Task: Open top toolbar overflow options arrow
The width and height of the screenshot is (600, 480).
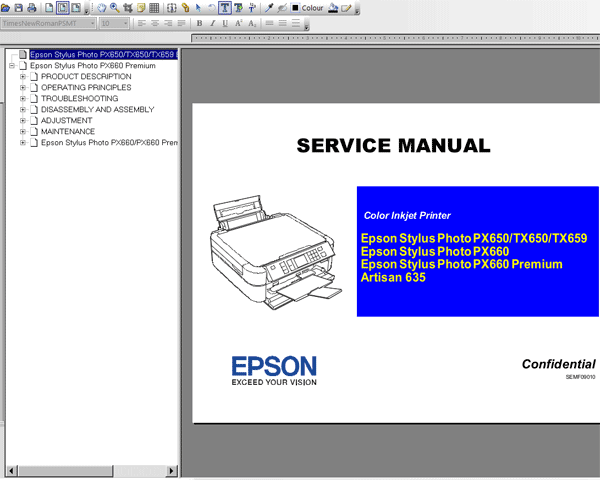Action: (x=357, y=10)
